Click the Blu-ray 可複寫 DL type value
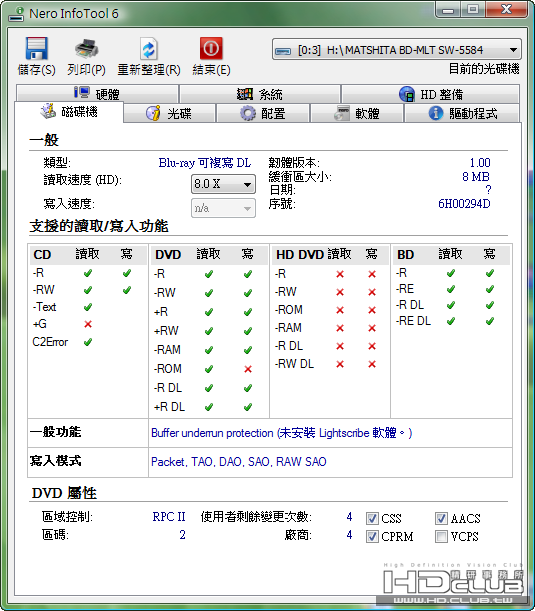 click(205, 163)
